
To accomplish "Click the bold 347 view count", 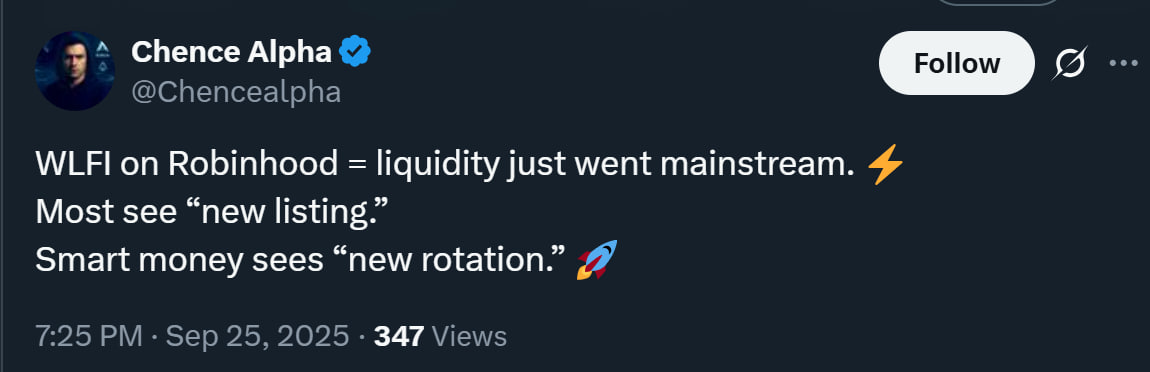I will click(x=399, y=337).
